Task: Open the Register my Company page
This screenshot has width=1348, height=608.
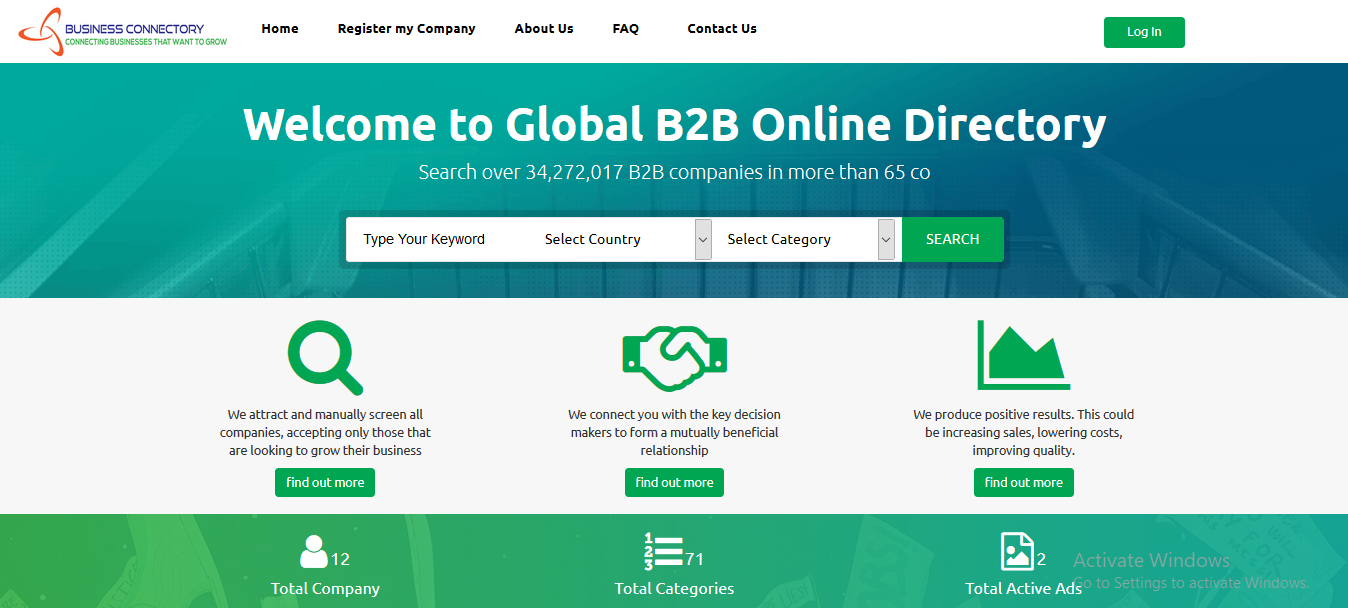Action: (x=406, y=29)
